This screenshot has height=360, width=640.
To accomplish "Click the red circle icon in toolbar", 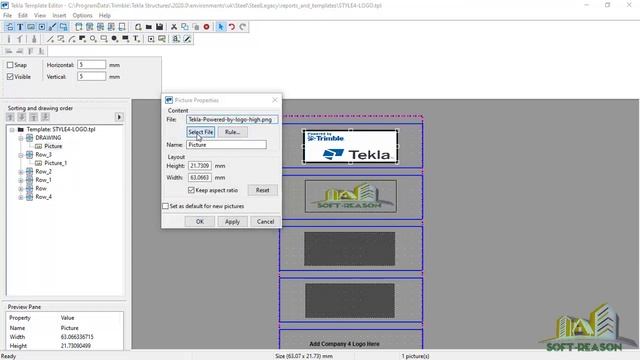I will pos(207,27).
